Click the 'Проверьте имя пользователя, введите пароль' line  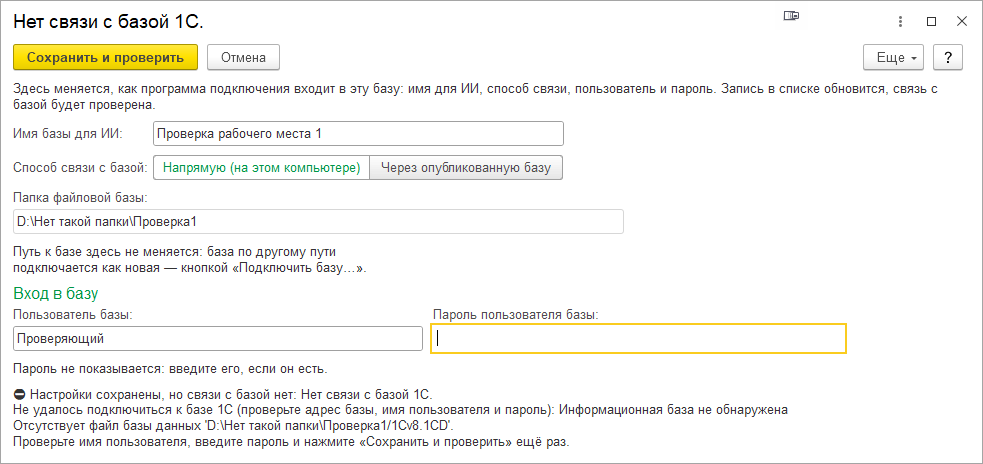292,441
